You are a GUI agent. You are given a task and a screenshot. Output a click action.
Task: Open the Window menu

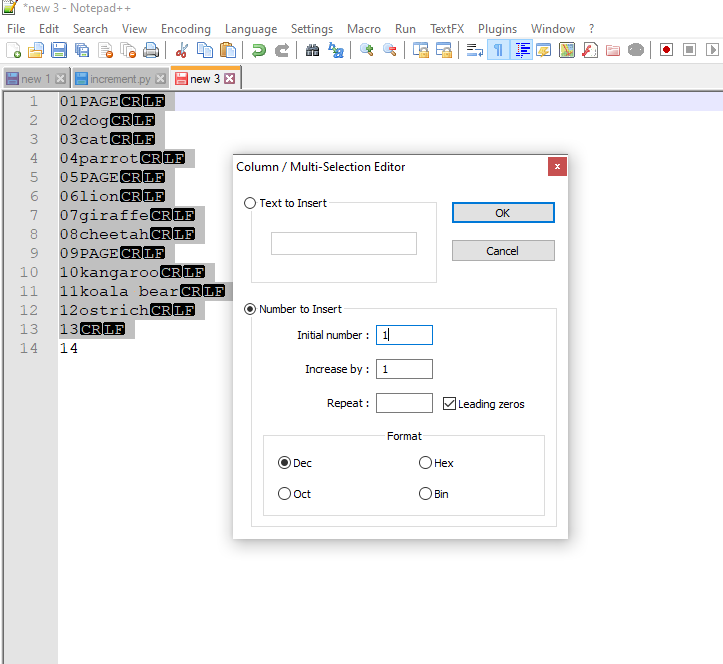click(x=553, y=29)
